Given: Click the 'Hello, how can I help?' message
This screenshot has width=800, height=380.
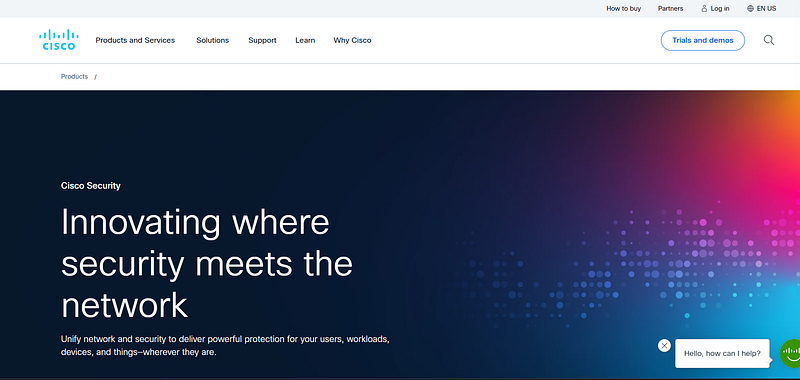Looking at the screenshot, I should pyautogui.click(x=722, y=353).
